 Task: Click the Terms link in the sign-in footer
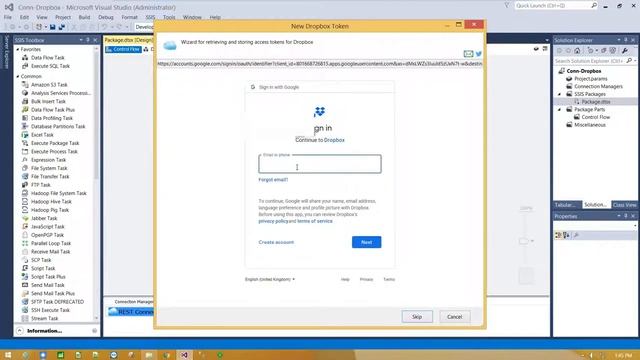click(389, 280)
